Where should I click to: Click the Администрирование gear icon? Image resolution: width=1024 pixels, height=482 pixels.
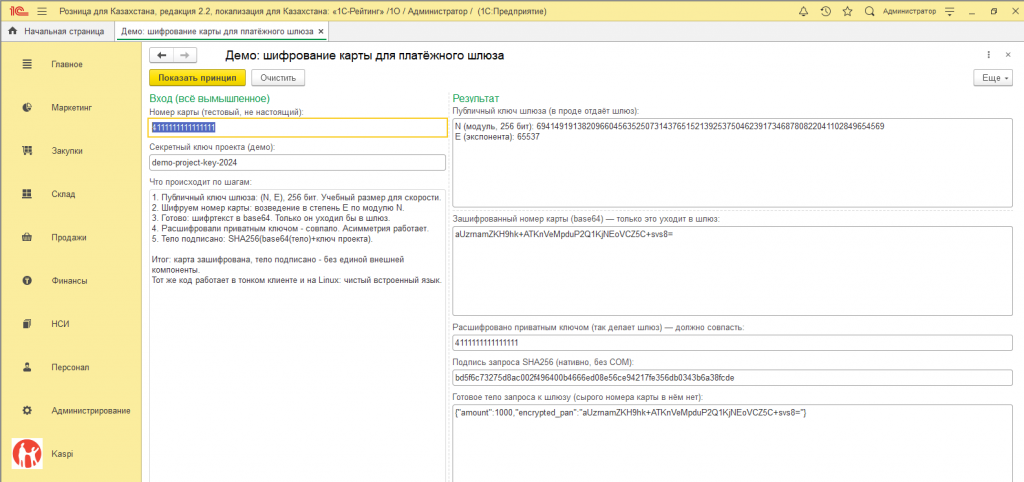pyautogui.click(x=27, y=411)
